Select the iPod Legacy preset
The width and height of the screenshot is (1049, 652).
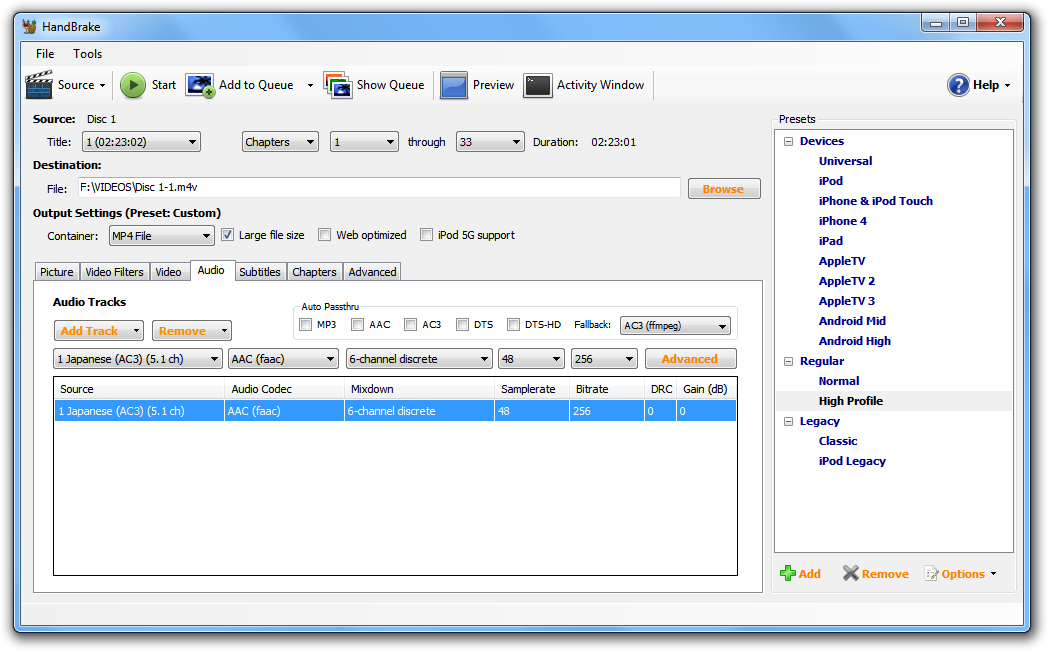(x=852, y=461)
